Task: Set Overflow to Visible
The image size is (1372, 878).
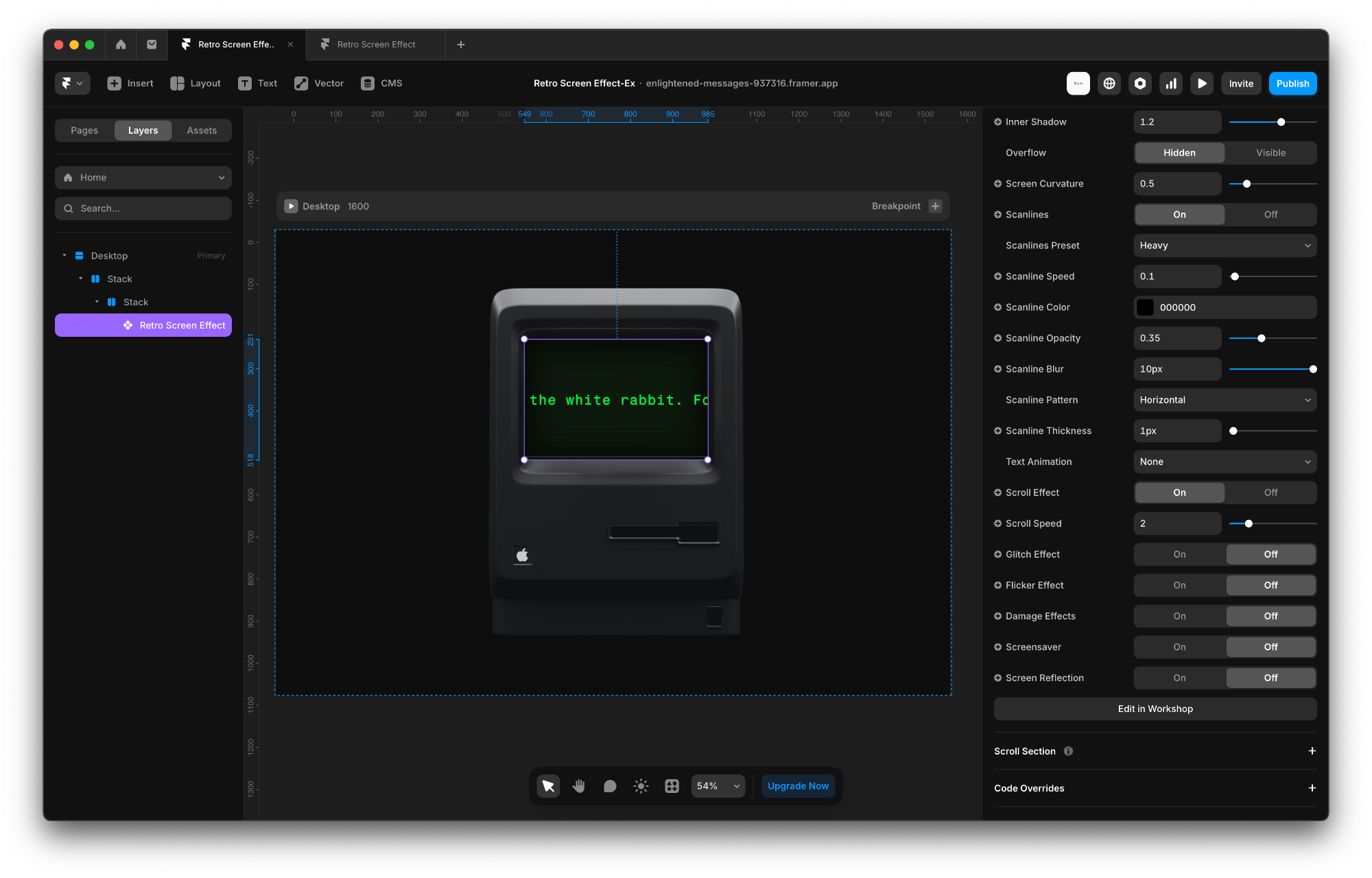Action: (1270, 153)
